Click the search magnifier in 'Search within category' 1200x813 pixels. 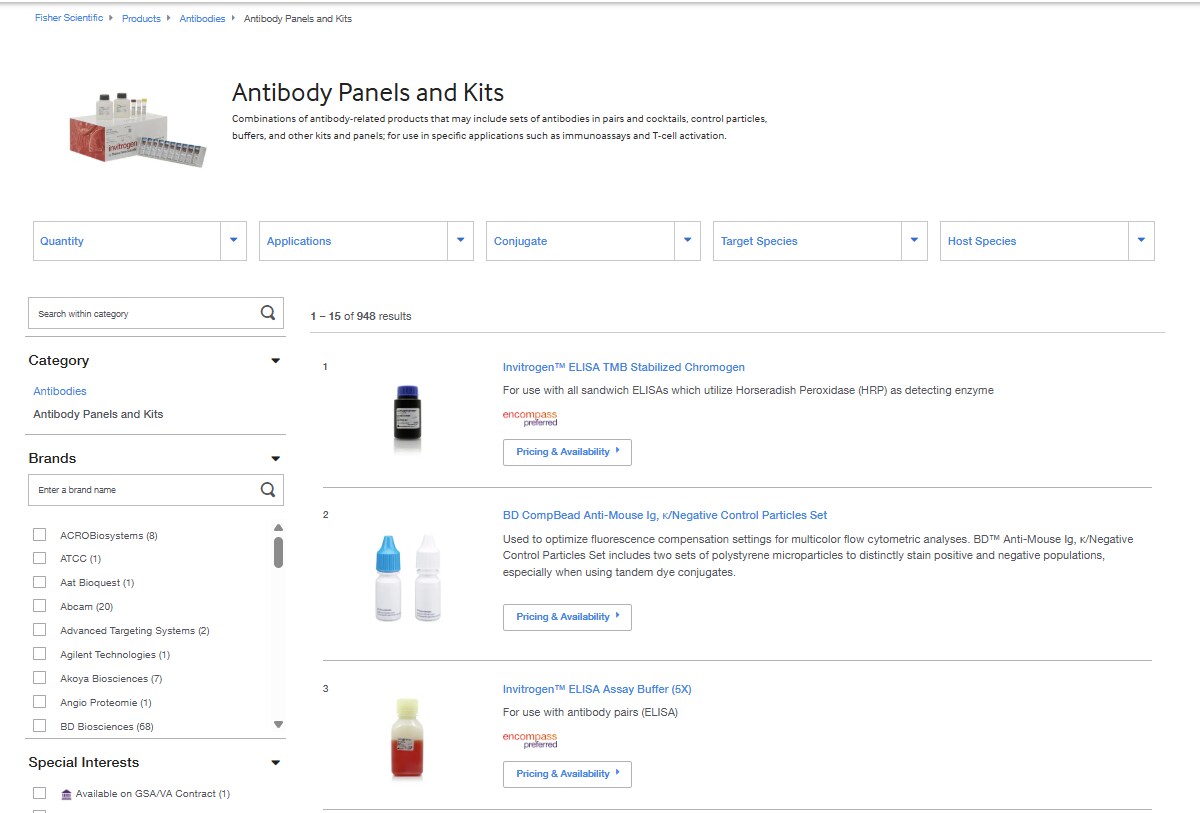[x=267, y=312]
